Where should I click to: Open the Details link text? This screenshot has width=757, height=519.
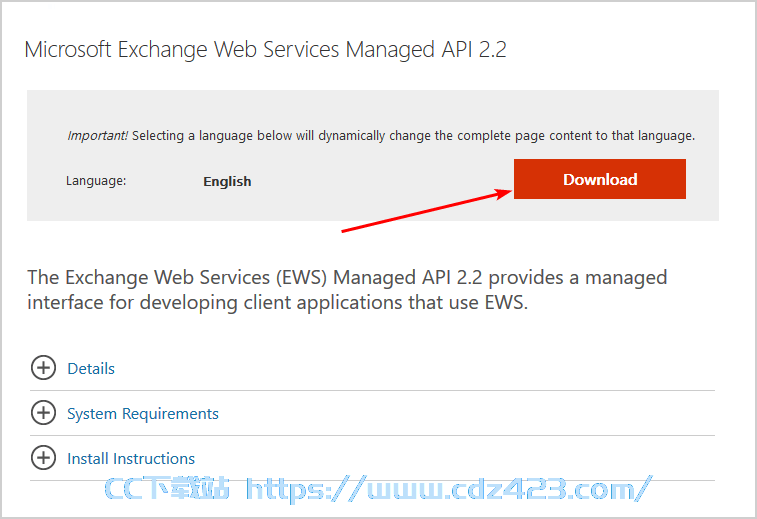pyautogui.click(x=91, y=368)
